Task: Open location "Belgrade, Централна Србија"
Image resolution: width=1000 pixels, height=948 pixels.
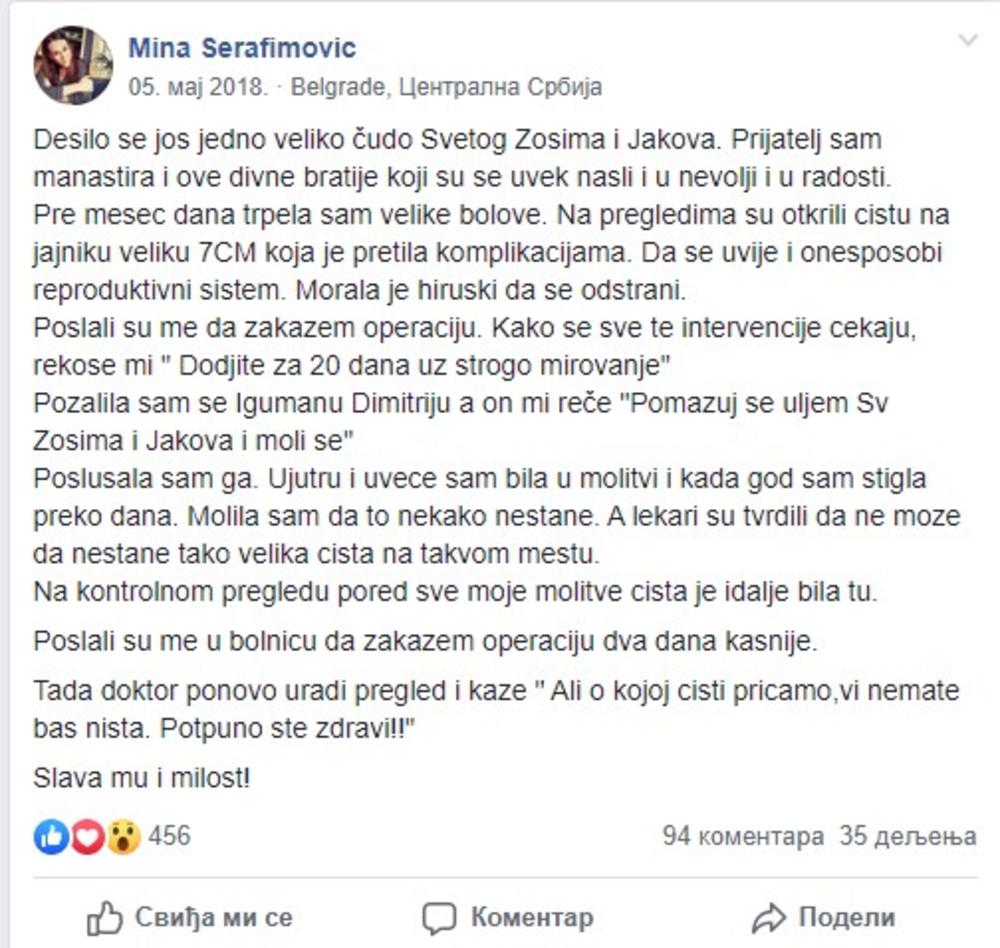Action: click(x=446, y=87)
